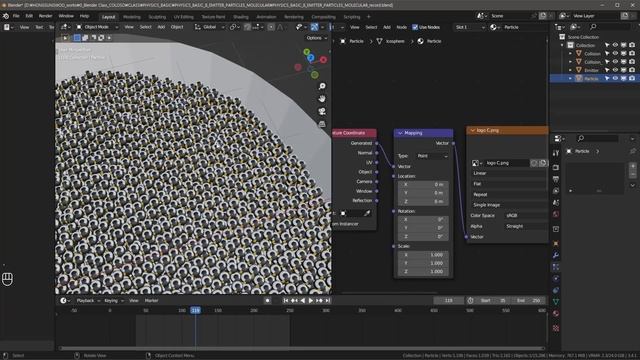Open Color Space sRGB dropdown
This screenshot has height=360, width=640.
pos(526,216)
